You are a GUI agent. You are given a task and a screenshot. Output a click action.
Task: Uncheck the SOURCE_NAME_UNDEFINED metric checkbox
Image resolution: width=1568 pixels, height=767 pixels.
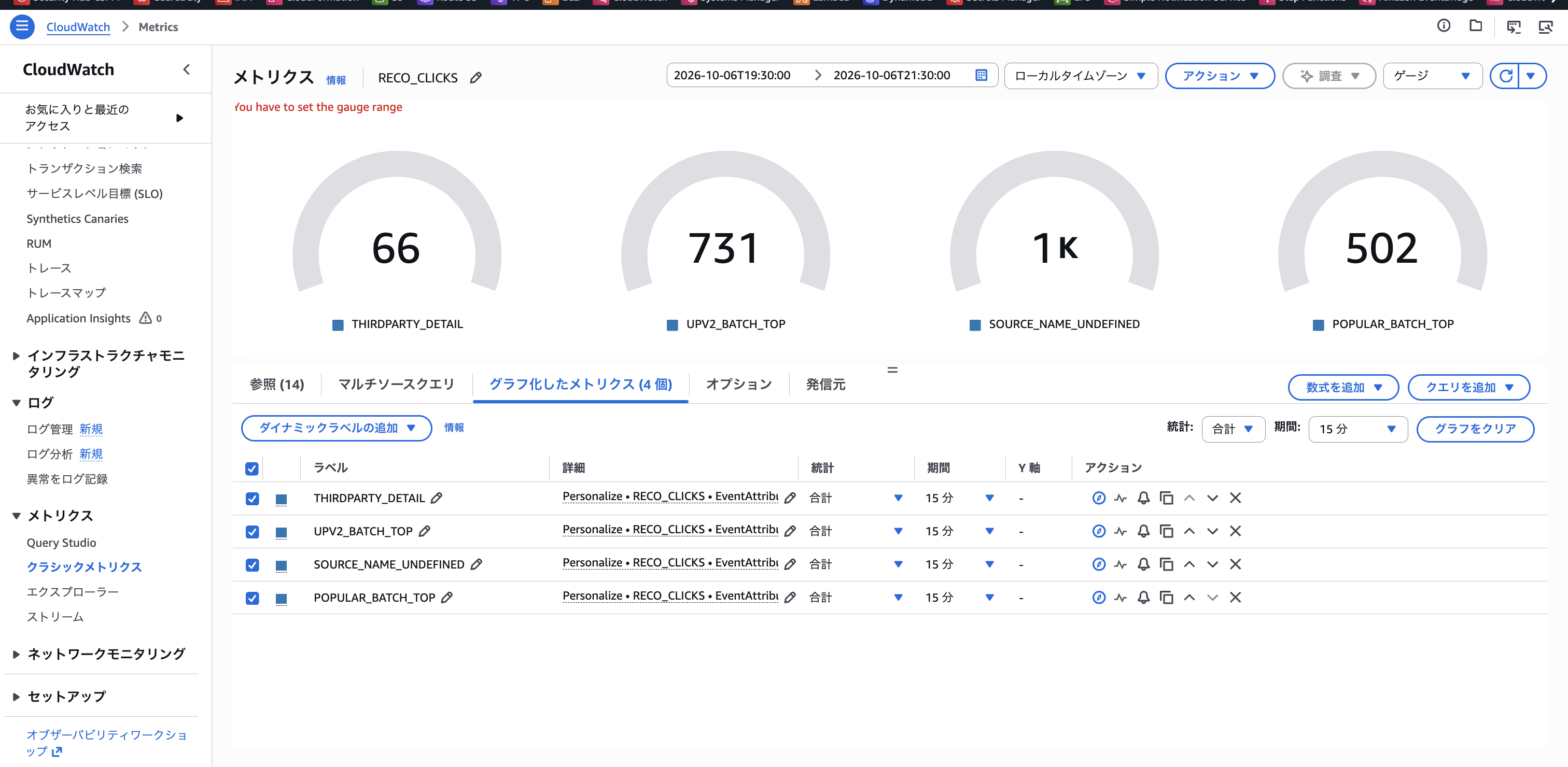pos(252,565)
